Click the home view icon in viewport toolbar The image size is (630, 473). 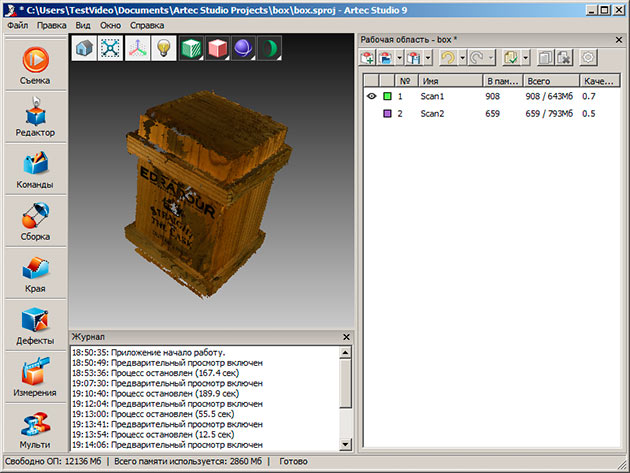pyautogui.click(x=84, y=48)
